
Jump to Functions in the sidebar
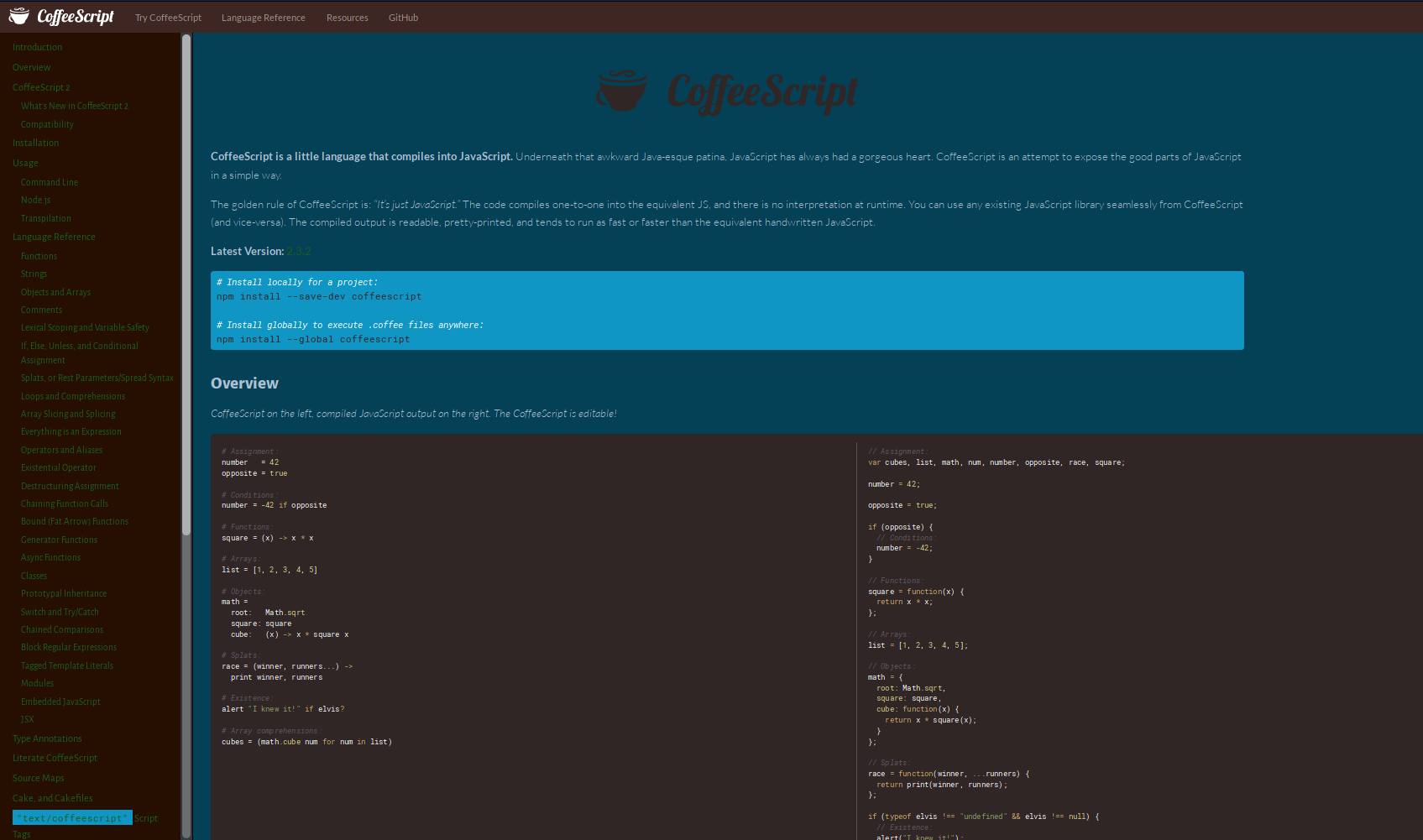pyautogui.click(x=39, y=256)
